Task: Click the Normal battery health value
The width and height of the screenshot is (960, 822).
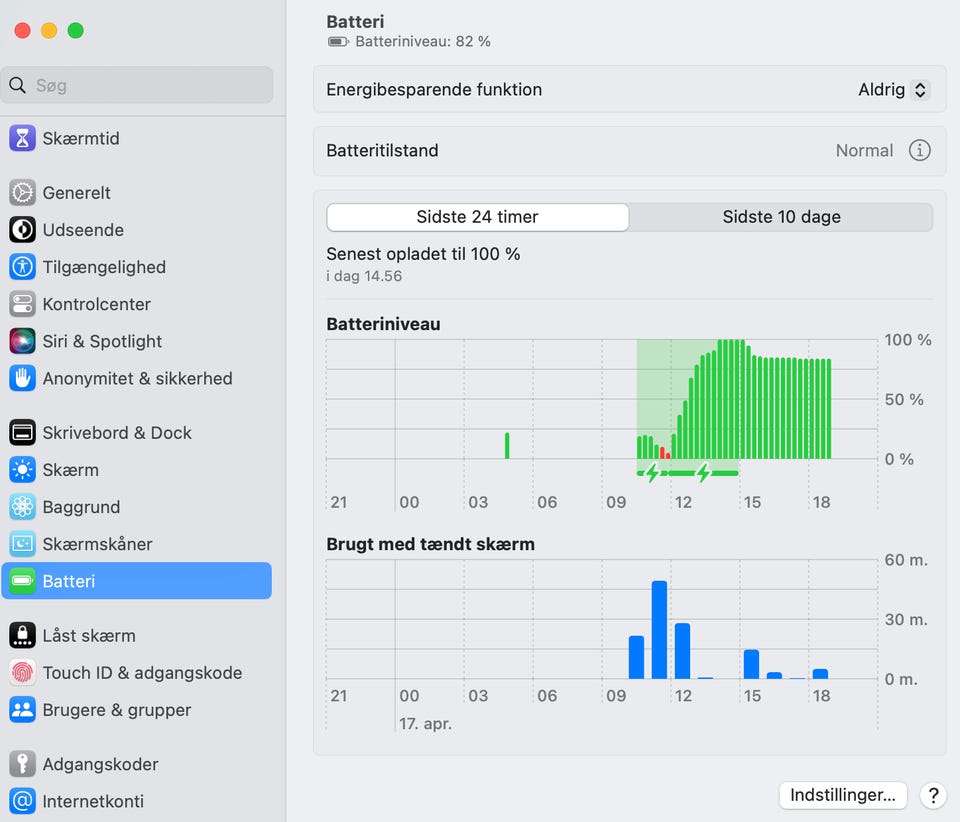Action: 864,151
